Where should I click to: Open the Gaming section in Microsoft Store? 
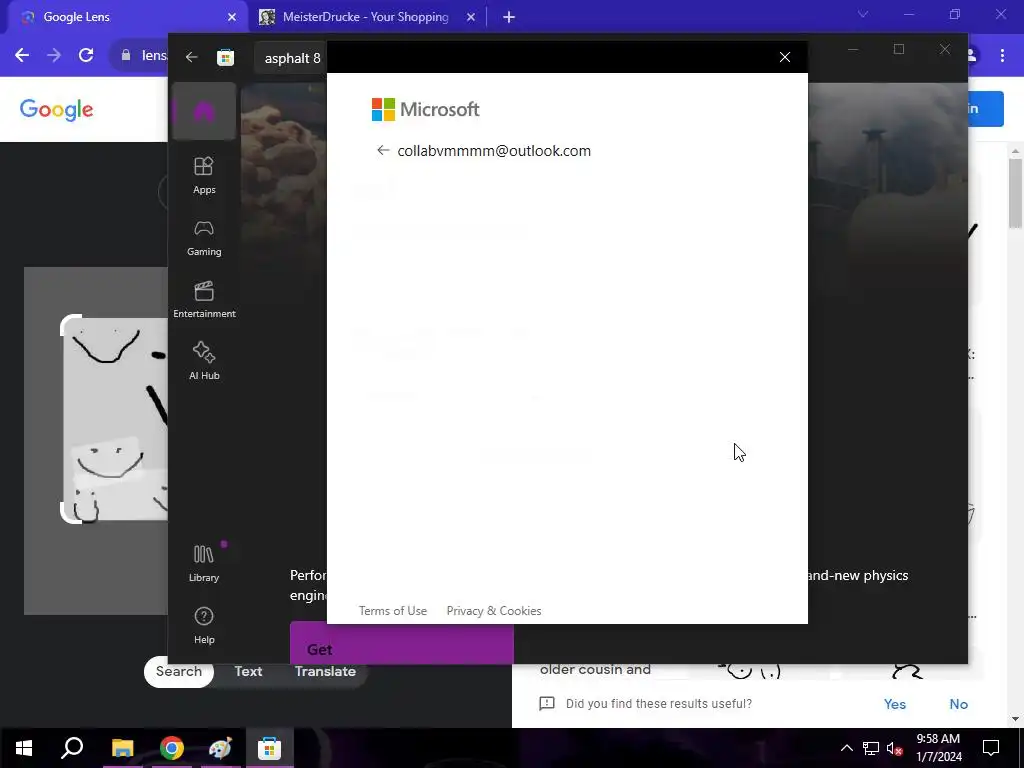click(204, 238)
